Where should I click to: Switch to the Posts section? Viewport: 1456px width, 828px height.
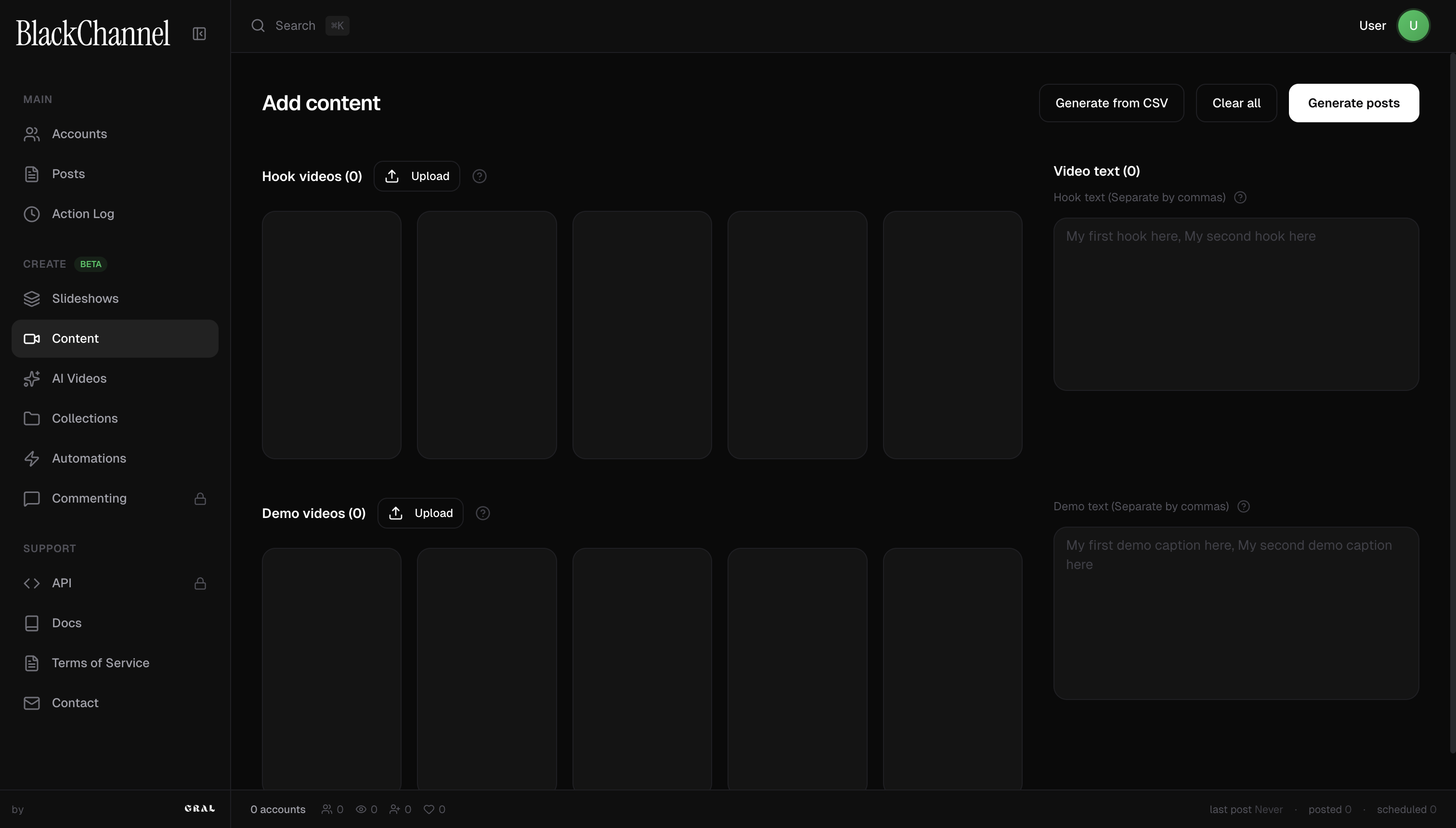68,173
